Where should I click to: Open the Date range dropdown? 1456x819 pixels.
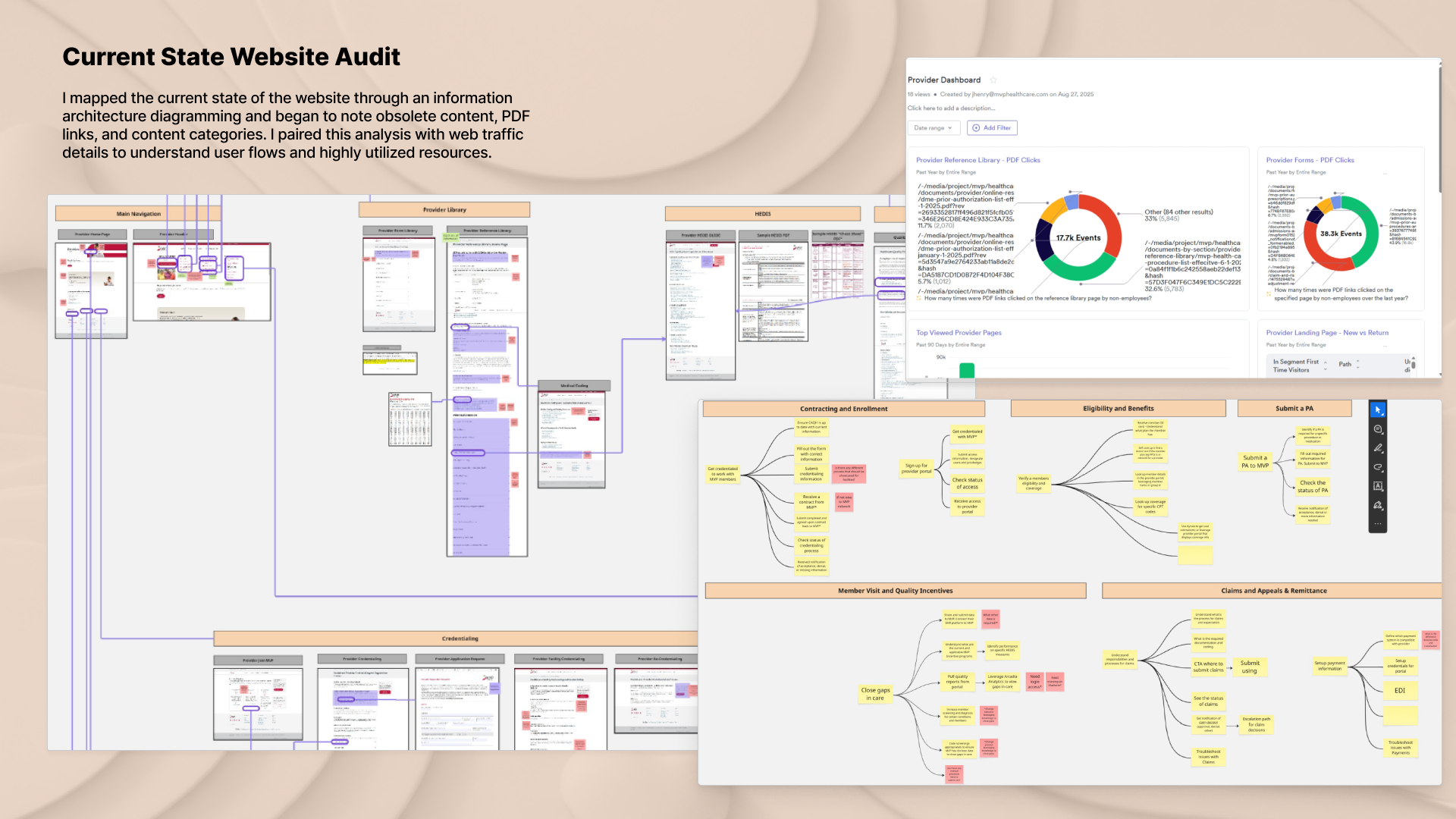[x=933, y=128]
